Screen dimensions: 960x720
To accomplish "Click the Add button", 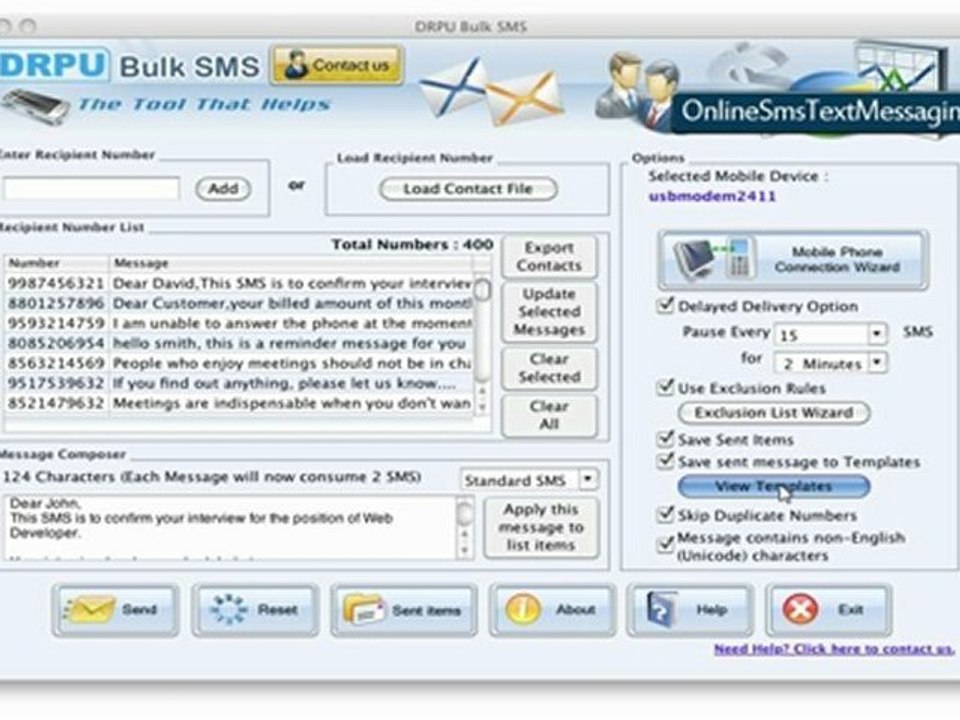I will coord(223,189).
